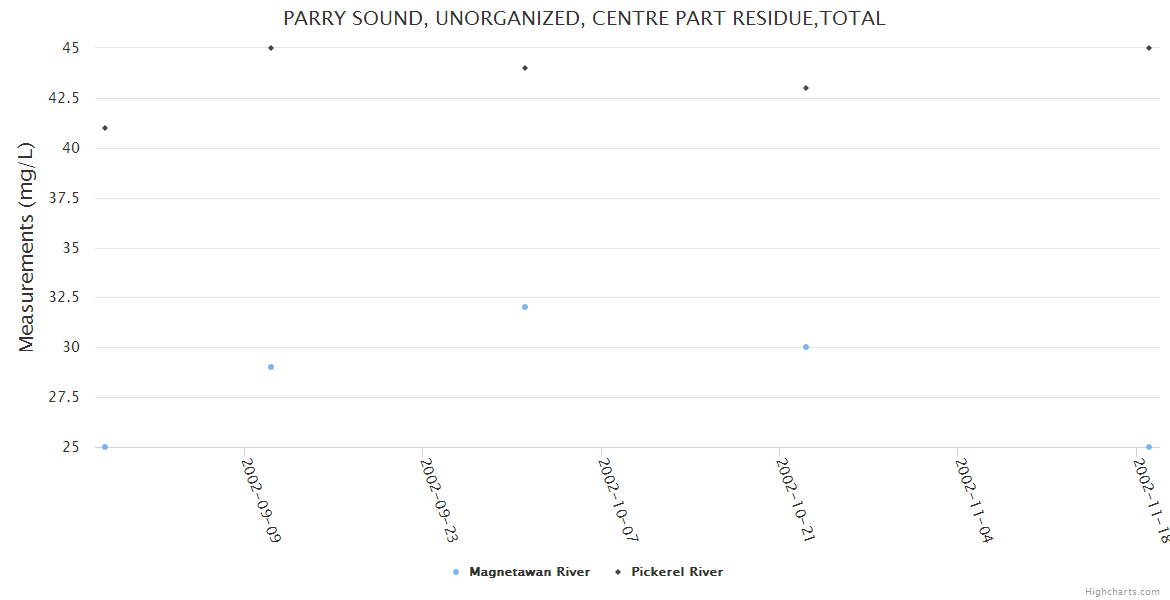
Task: Select the Pickerel River point at 43 mg/L
Action: click(x=806, y=88)
